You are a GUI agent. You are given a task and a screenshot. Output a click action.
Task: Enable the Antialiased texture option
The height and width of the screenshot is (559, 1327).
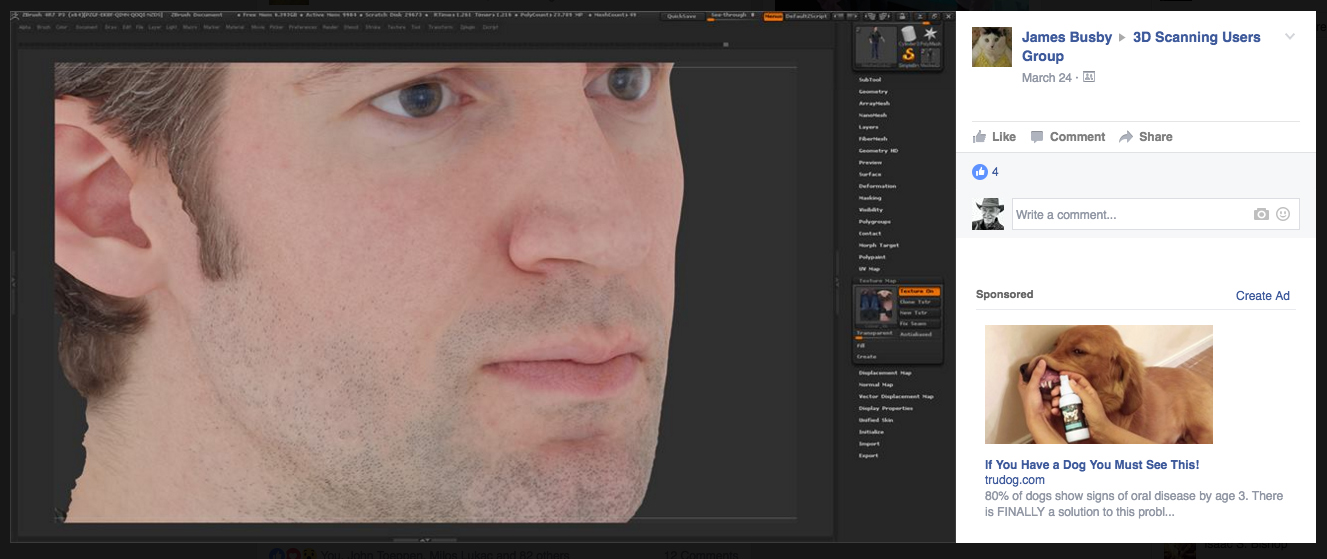click(x=919, y=334)
